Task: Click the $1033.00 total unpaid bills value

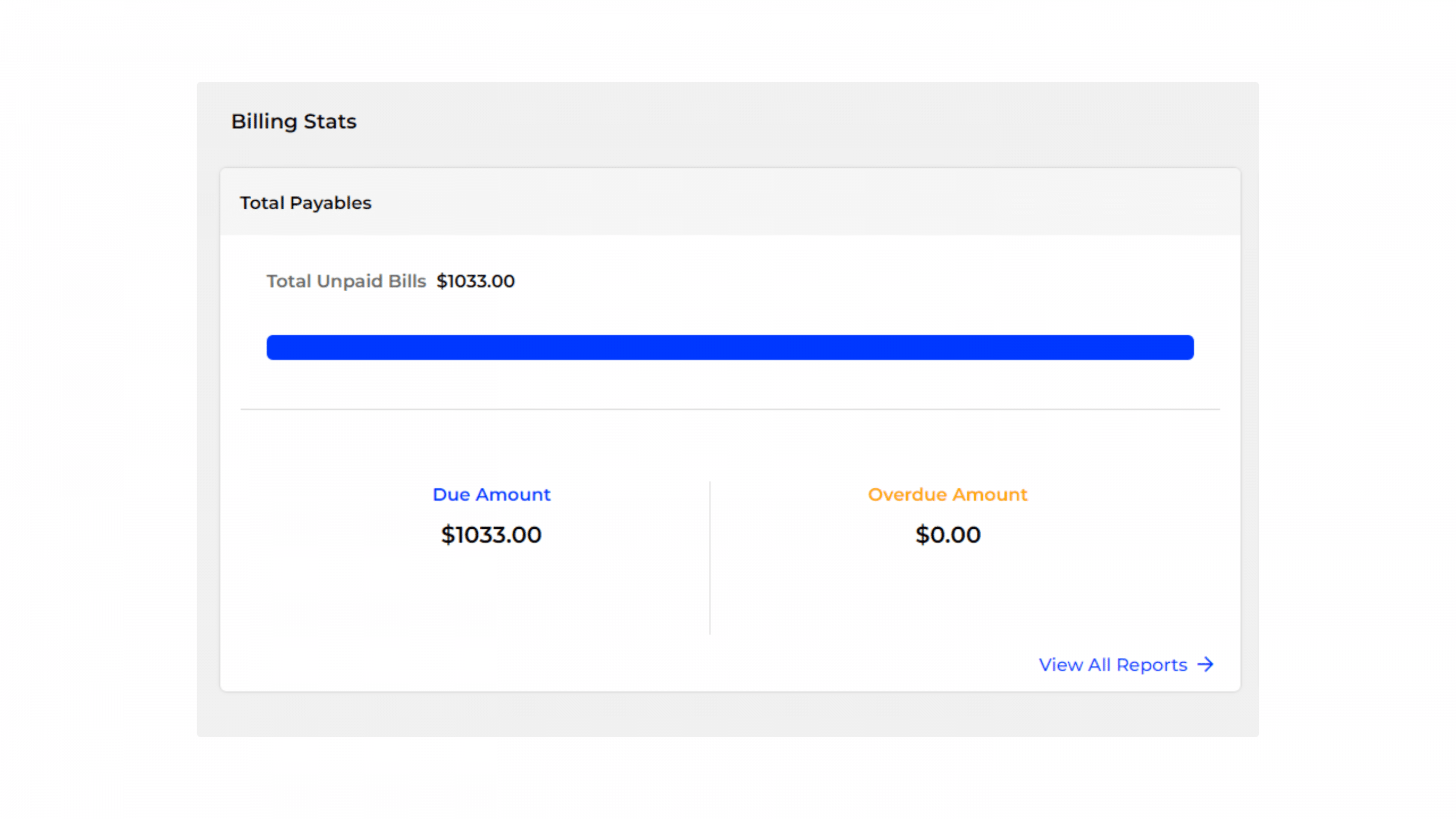Action: [x=475, y=281]
